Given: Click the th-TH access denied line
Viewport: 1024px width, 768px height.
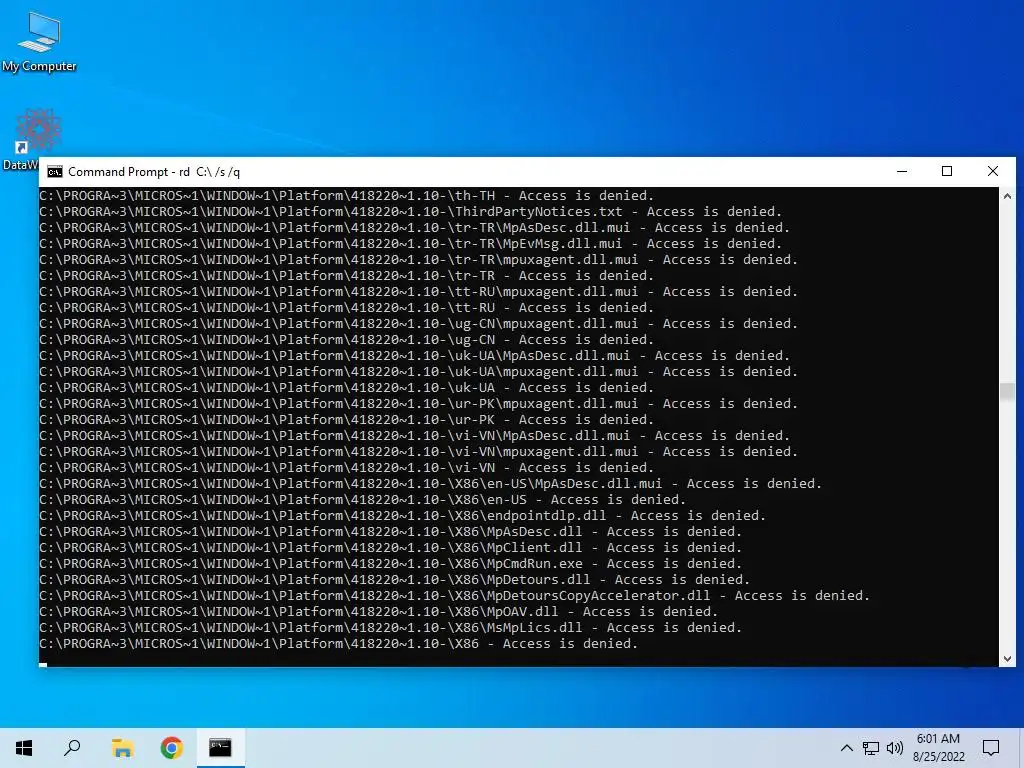Looking at the screenshot, I should [x=346, y=195].
